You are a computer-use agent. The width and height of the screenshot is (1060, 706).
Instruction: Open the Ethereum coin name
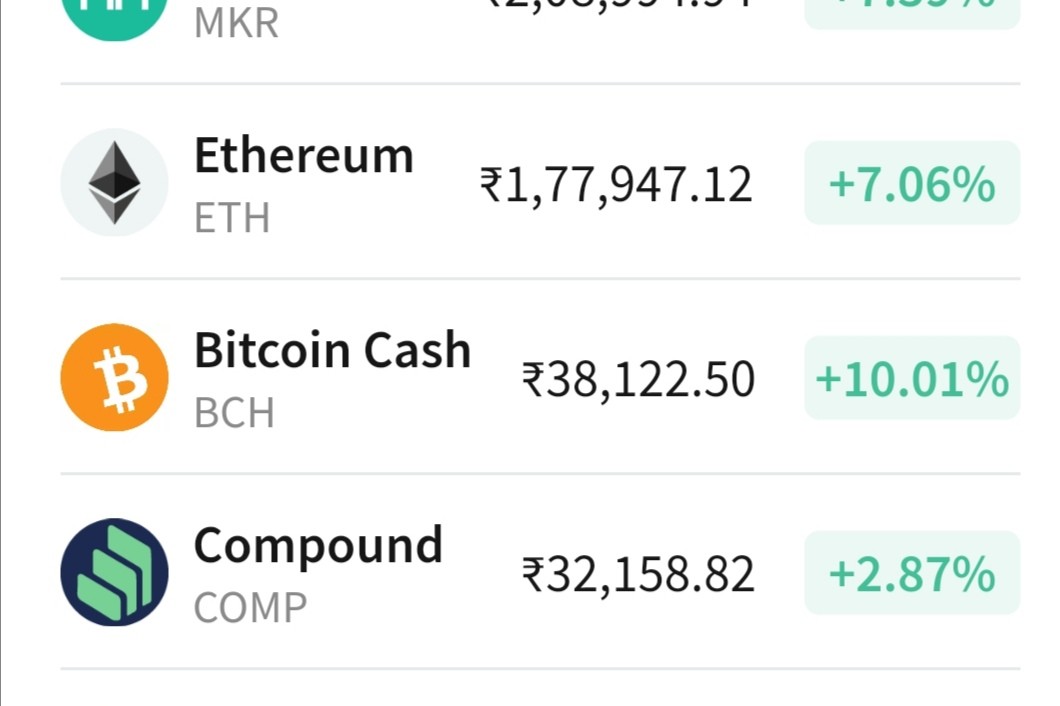(x=304, y=156)
